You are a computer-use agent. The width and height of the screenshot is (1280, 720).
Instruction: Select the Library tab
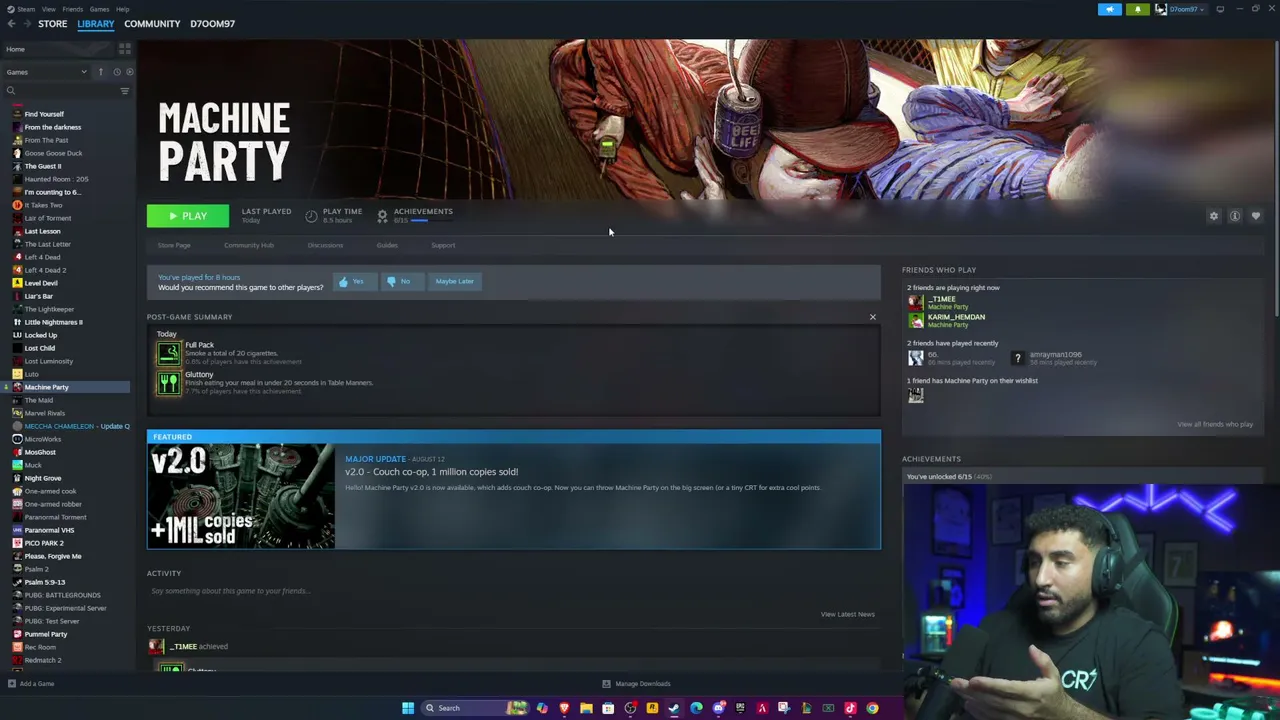tap(96, 24)
